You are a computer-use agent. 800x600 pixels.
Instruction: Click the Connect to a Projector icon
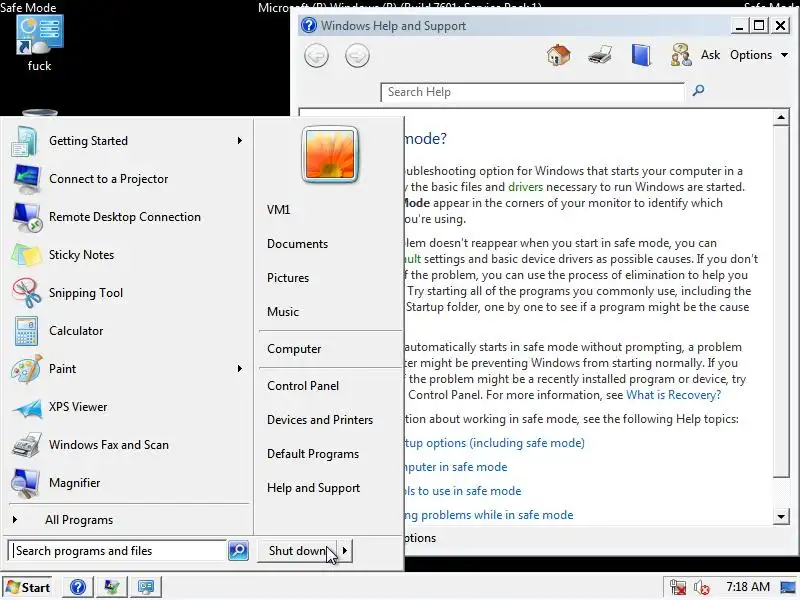point(27,179)
